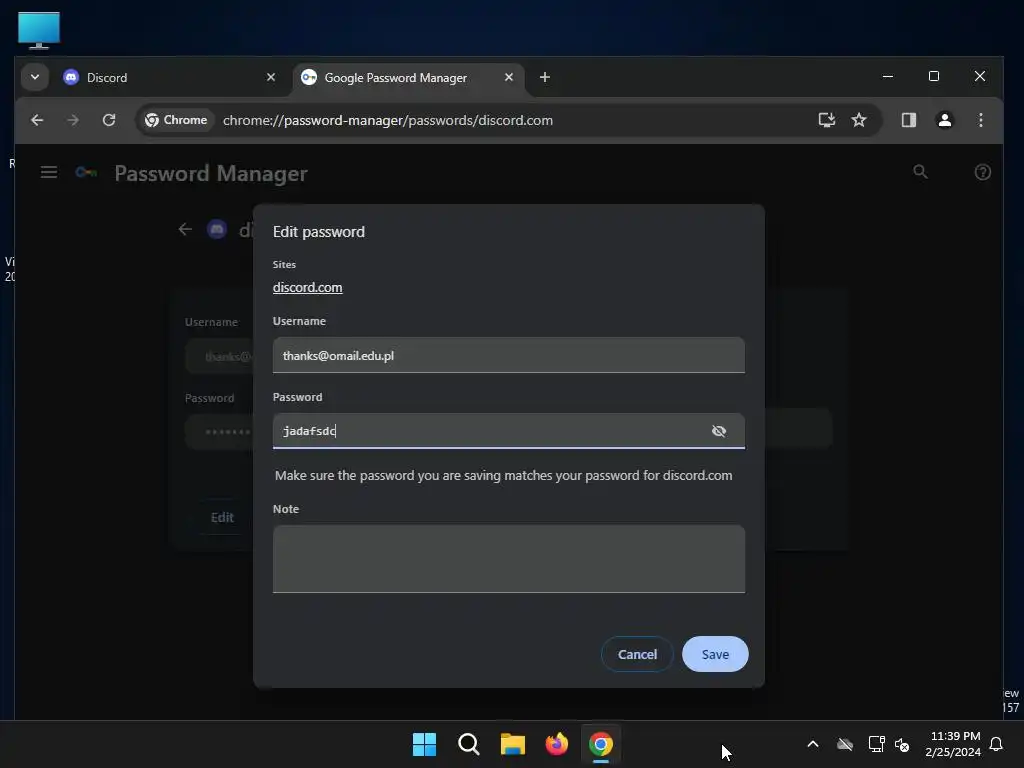Expand the tab search dropdown
The image size is (1024, 768).
tap(35, 77)
